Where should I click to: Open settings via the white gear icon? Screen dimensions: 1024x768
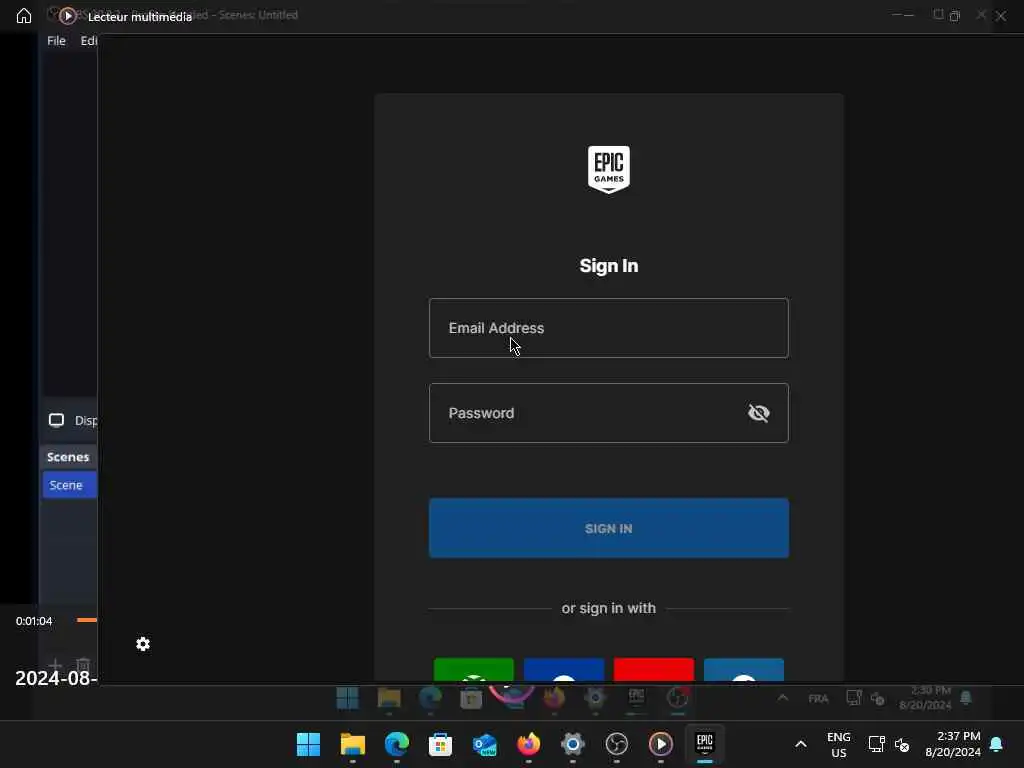point(143,644)
